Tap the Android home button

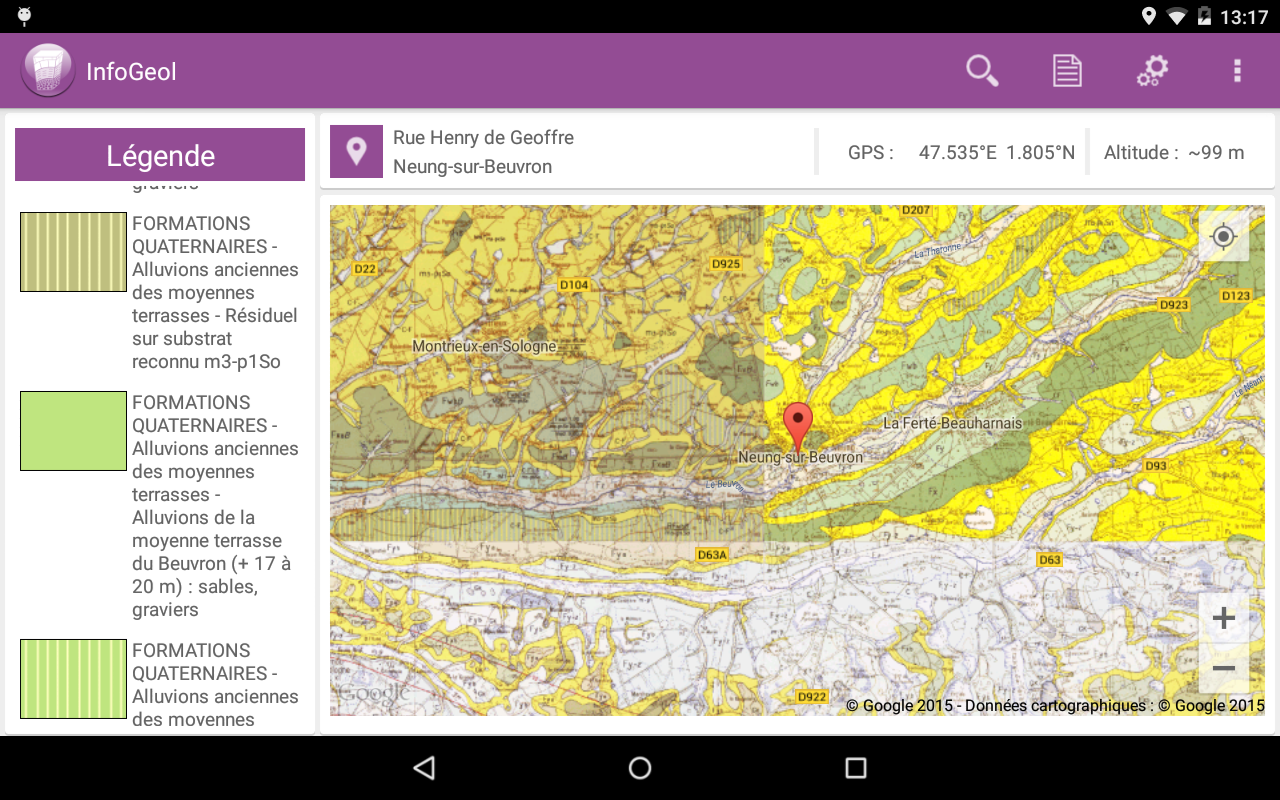(x=640, y=768)
